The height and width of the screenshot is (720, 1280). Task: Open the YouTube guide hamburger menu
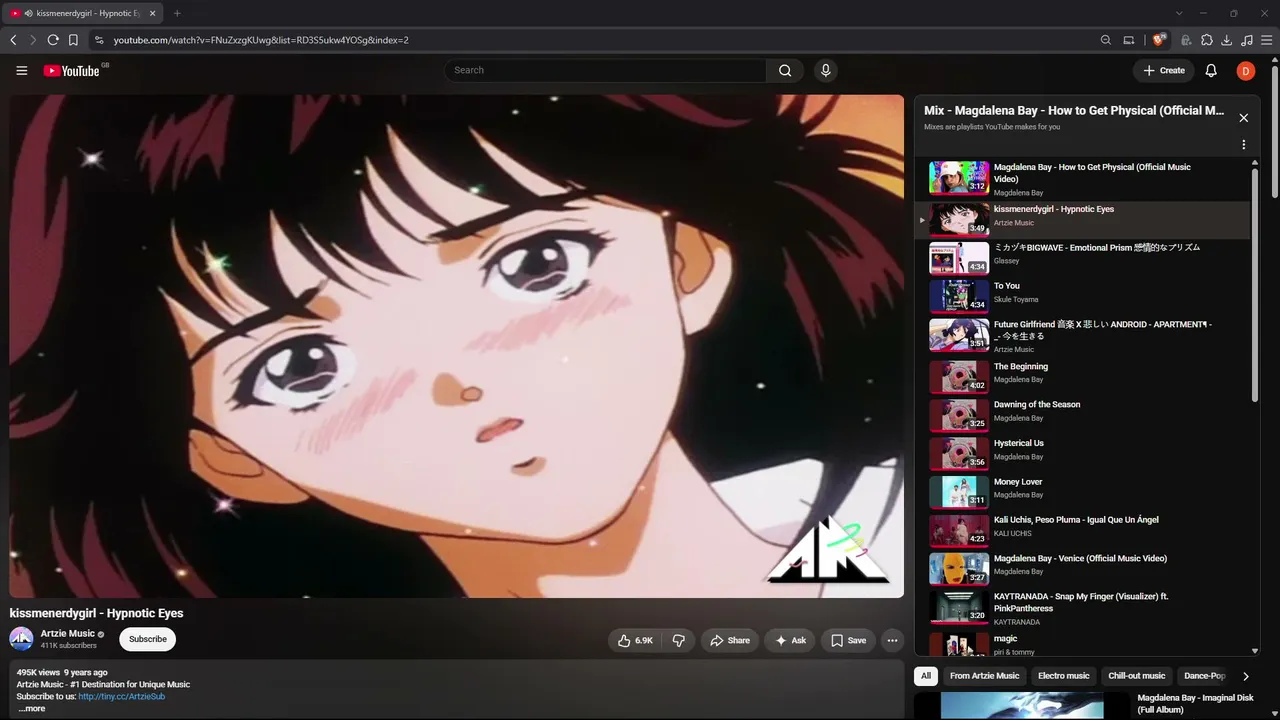pyautogui.click(x=22, y=70)
